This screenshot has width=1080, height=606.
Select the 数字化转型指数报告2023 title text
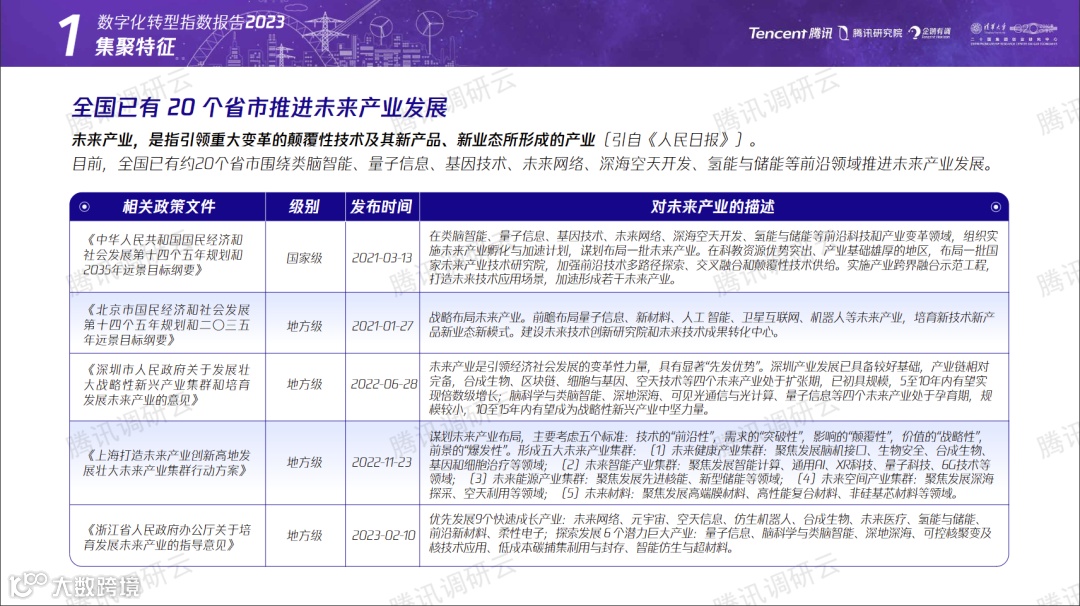(191, 22)
